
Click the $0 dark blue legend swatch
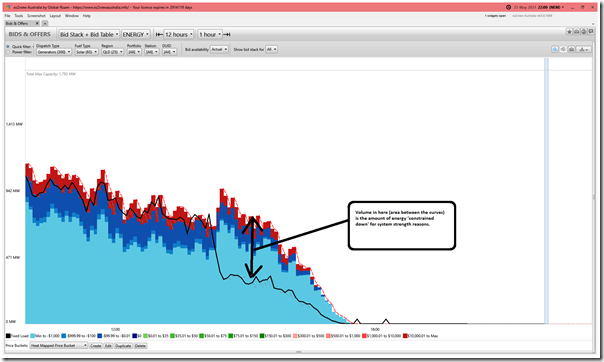(135, 336)
